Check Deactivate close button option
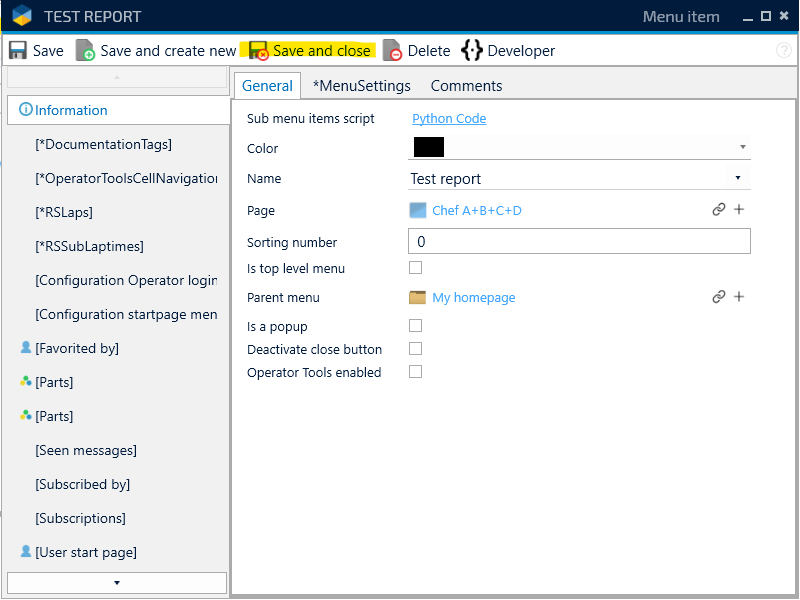Viewport: 800px width, 600px height. point(416,349)
